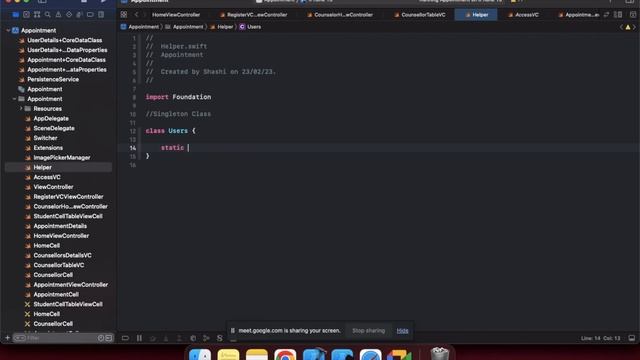This screenshot has height=360, width=640.
Task: Switch to the AccessVC tab
Action: (523, 15)
